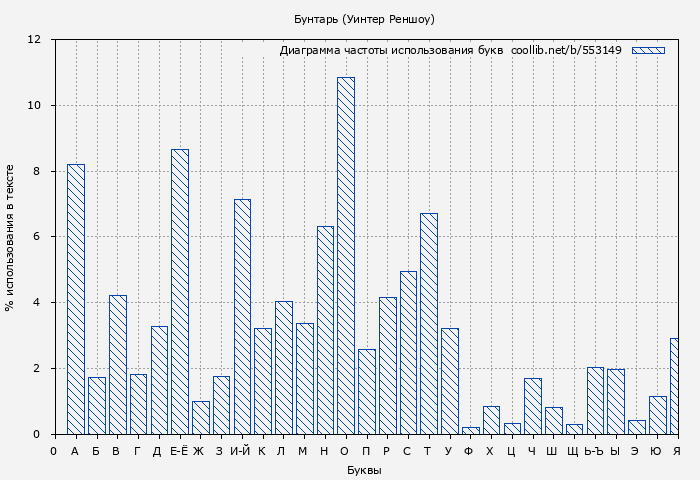Viewport: 700px width, 480px height.
Task: Click the y-axis tick label 12
Action: coord(34,40)
